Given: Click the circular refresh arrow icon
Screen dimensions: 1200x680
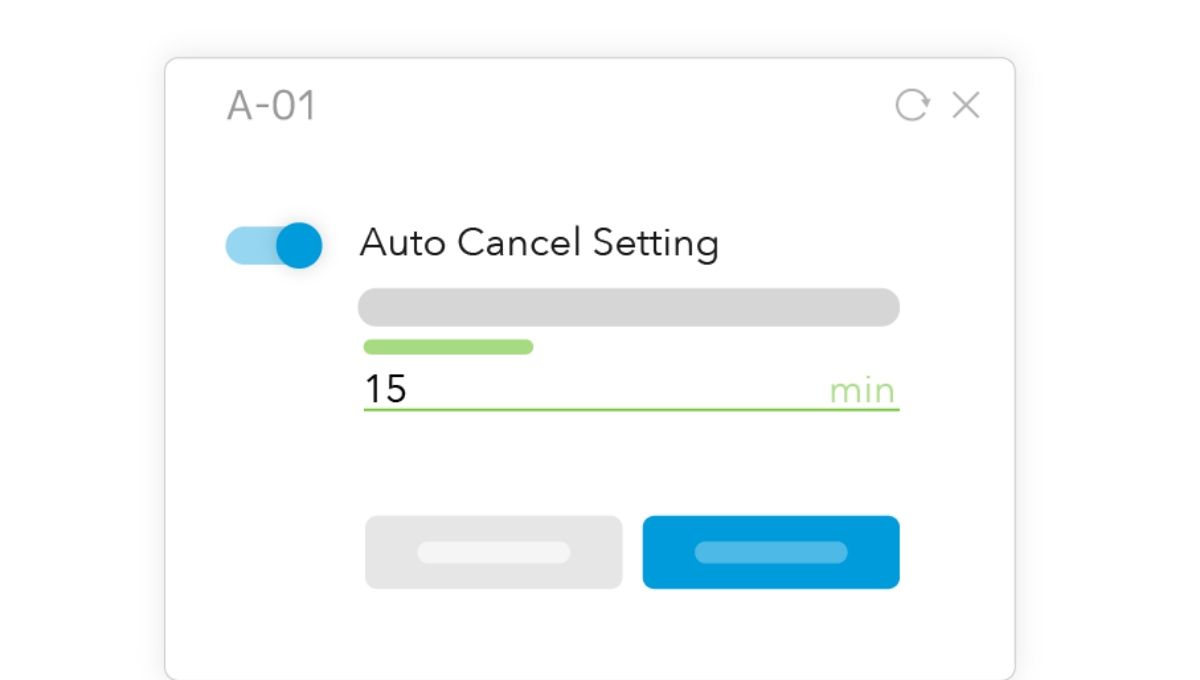Looking at the screenshot, I should [912, 105].
